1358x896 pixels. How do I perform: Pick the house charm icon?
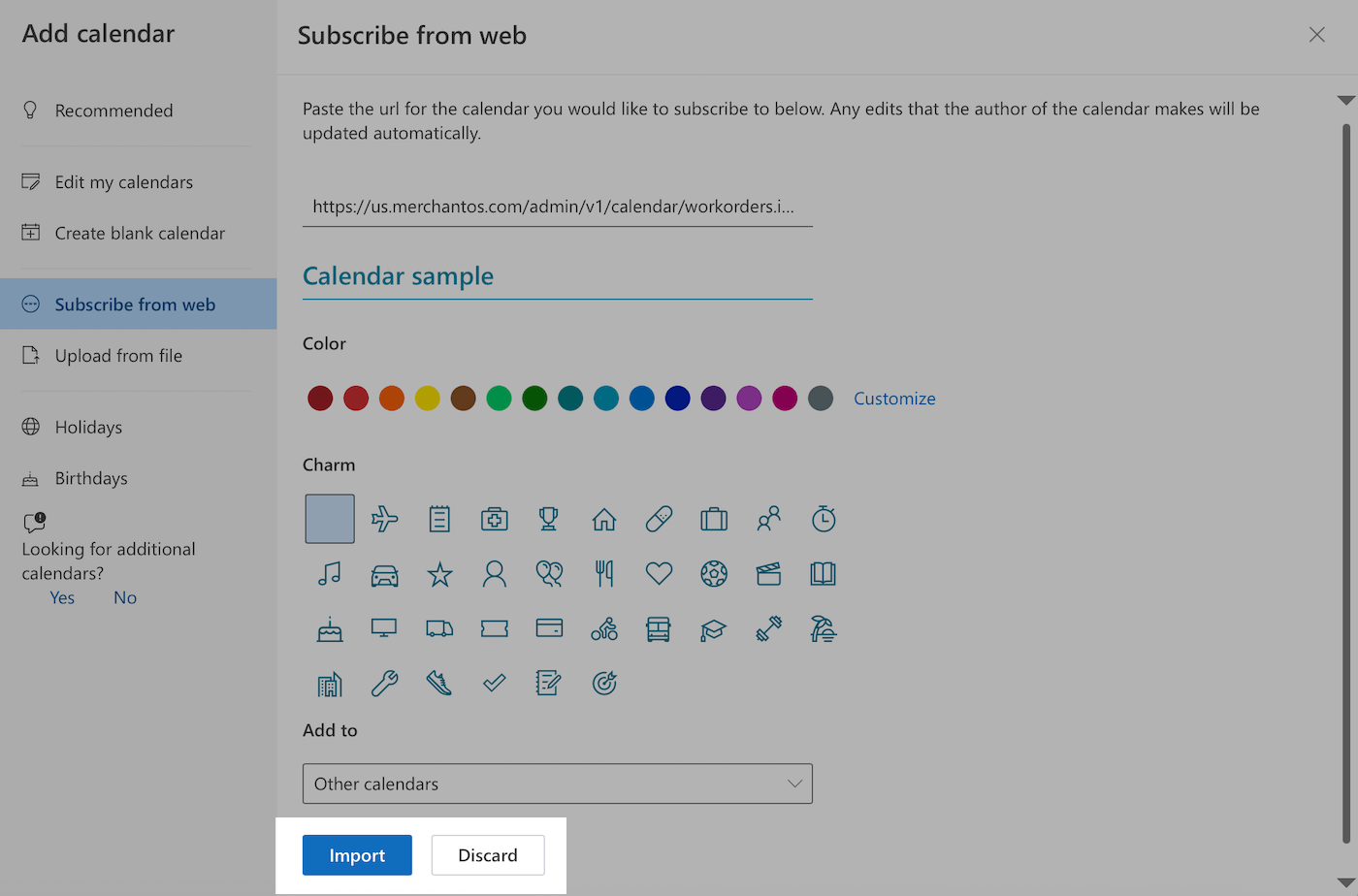(x=604, y=520)
